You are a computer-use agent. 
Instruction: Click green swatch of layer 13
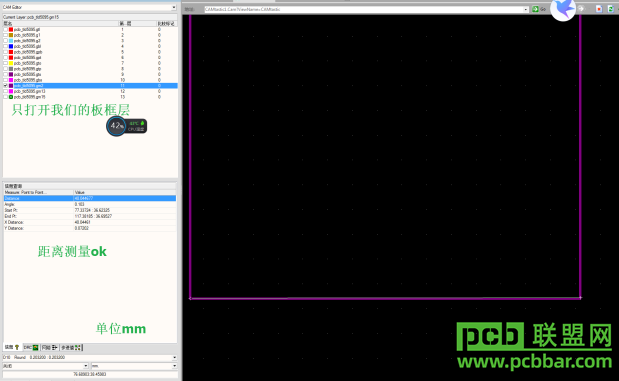11,97
